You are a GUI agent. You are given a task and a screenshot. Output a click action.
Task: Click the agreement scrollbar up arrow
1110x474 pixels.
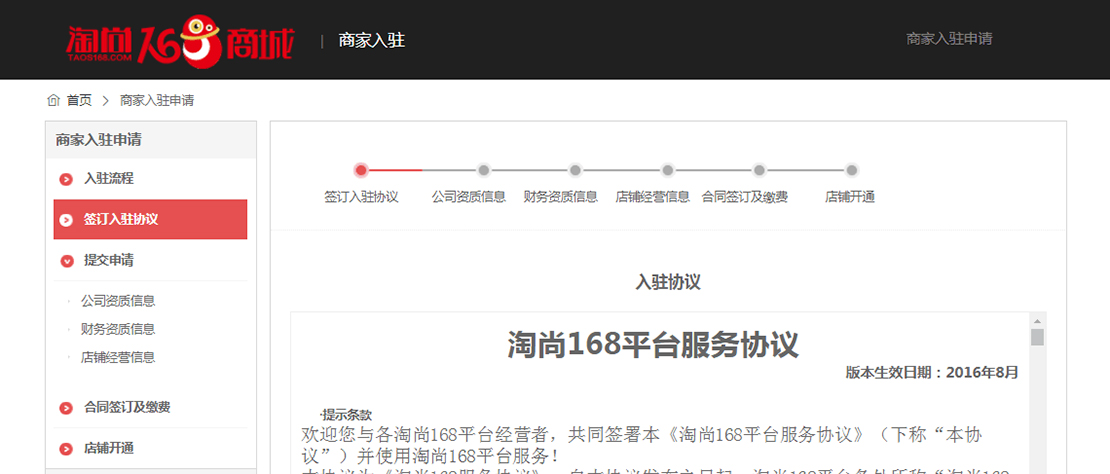pos(1037,320)
